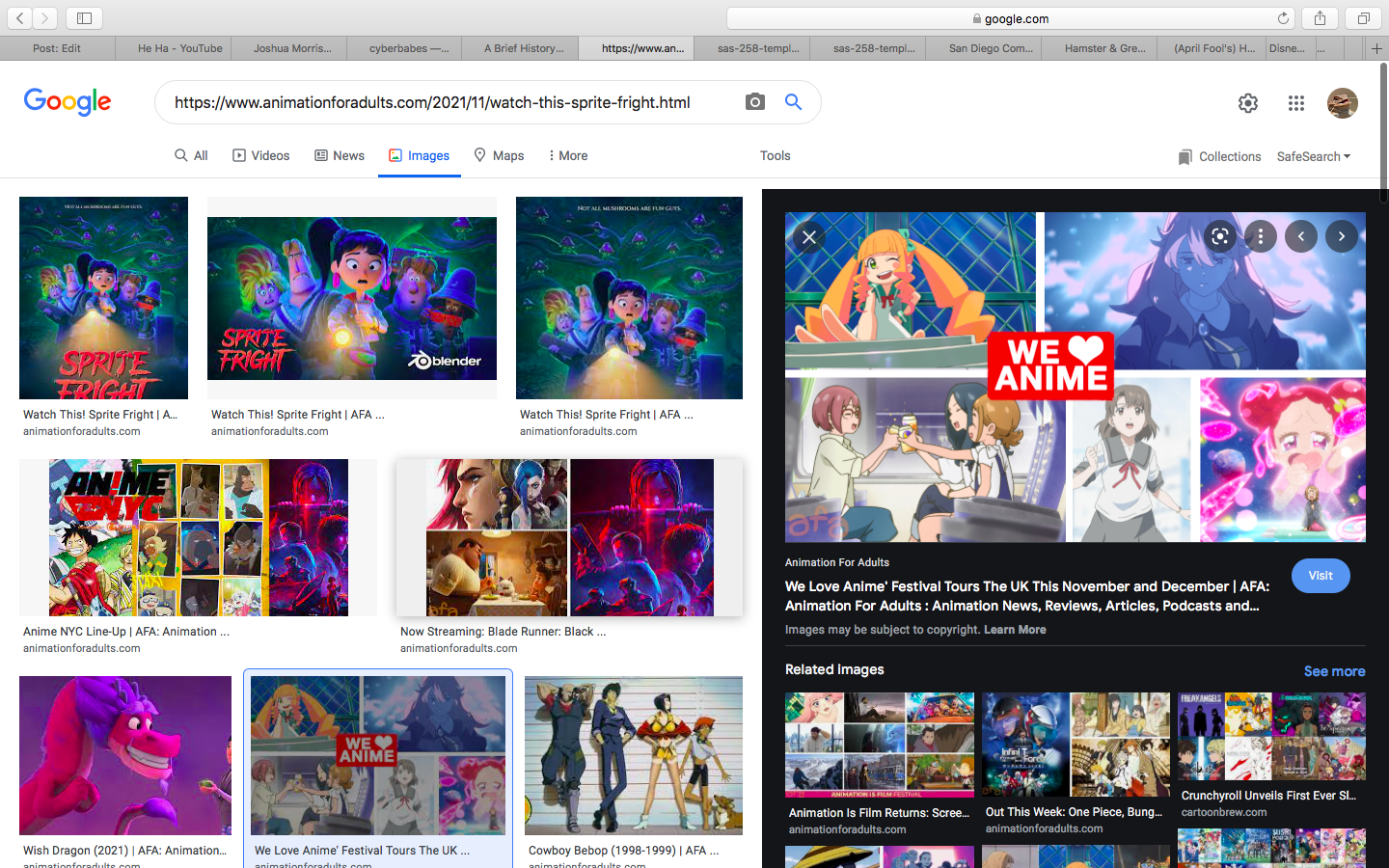The width and height of the screenshot is (1389, 868).
Task: Click large We Love Anime preview image
Action: tap(1076, 377)
